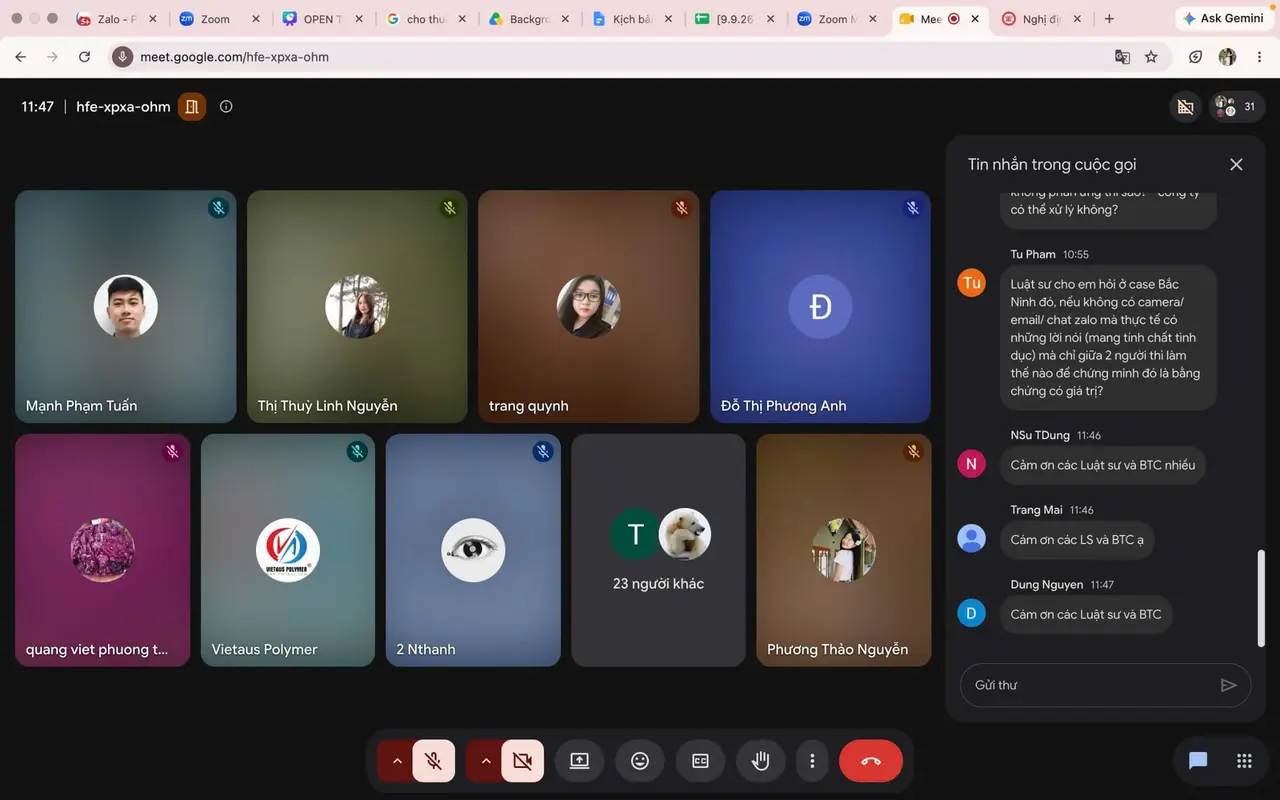Close the Zoom browser tab

pyautogui.click(x=256, y=19)
